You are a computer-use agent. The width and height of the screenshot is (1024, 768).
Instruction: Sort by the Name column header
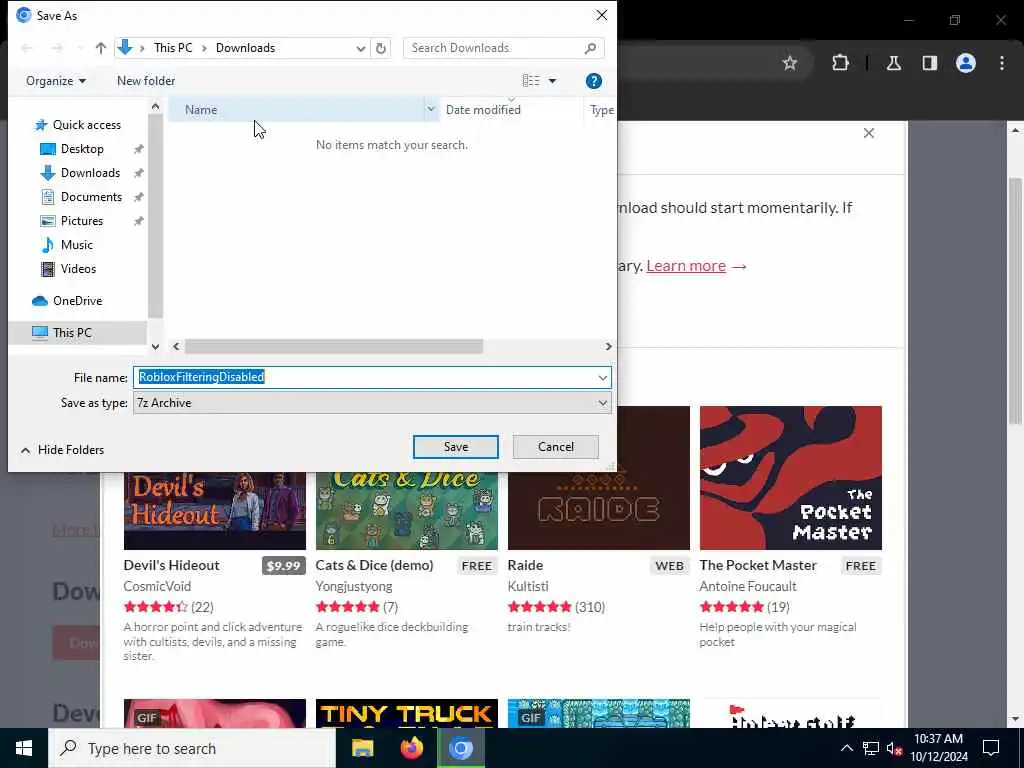tap(296, 110)
